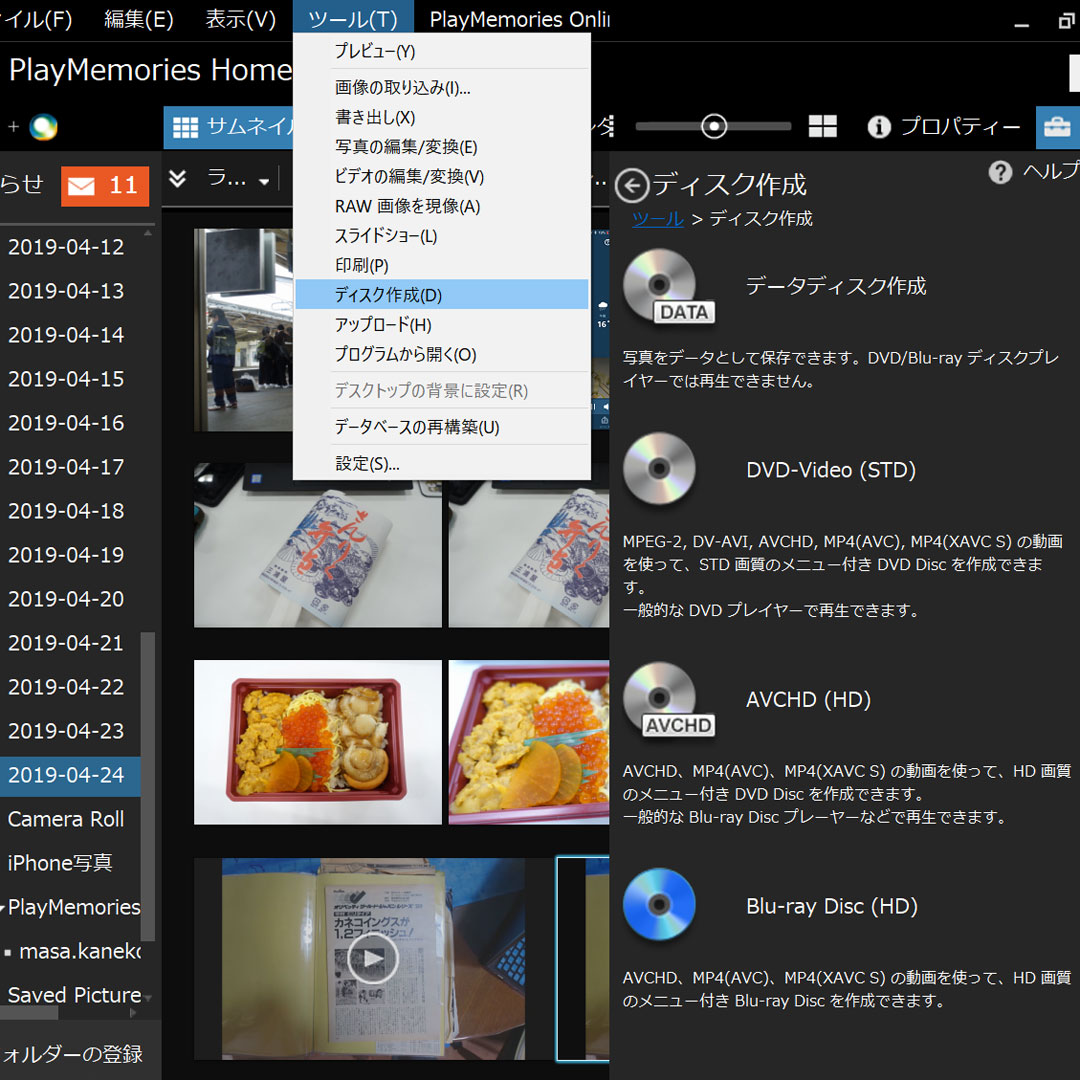Open 表示(V) menu
This screenshot has height=1080, width=1080.
[x=240, y=19]
